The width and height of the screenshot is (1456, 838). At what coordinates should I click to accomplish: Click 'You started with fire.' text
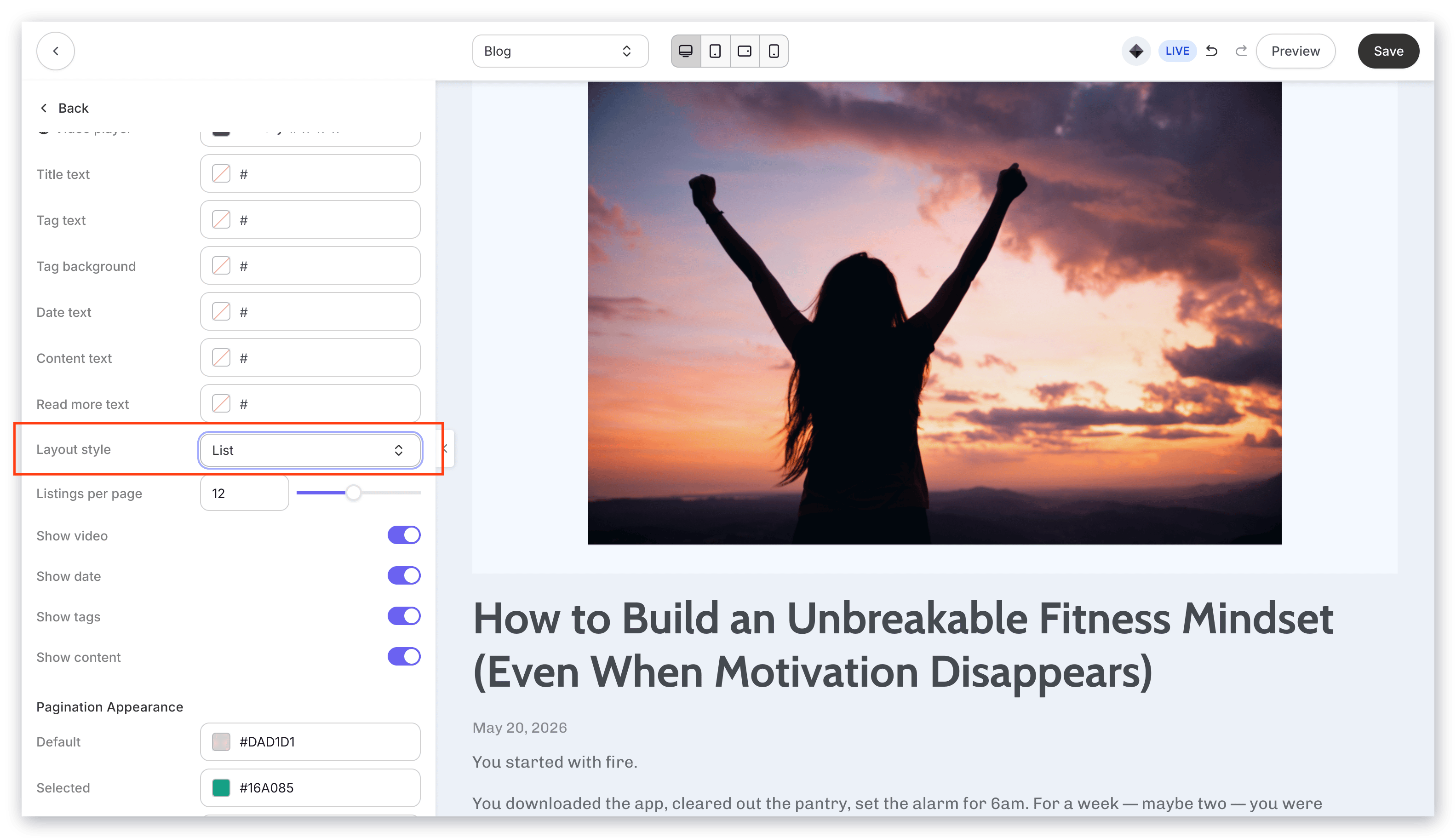[x=554, y=762]
